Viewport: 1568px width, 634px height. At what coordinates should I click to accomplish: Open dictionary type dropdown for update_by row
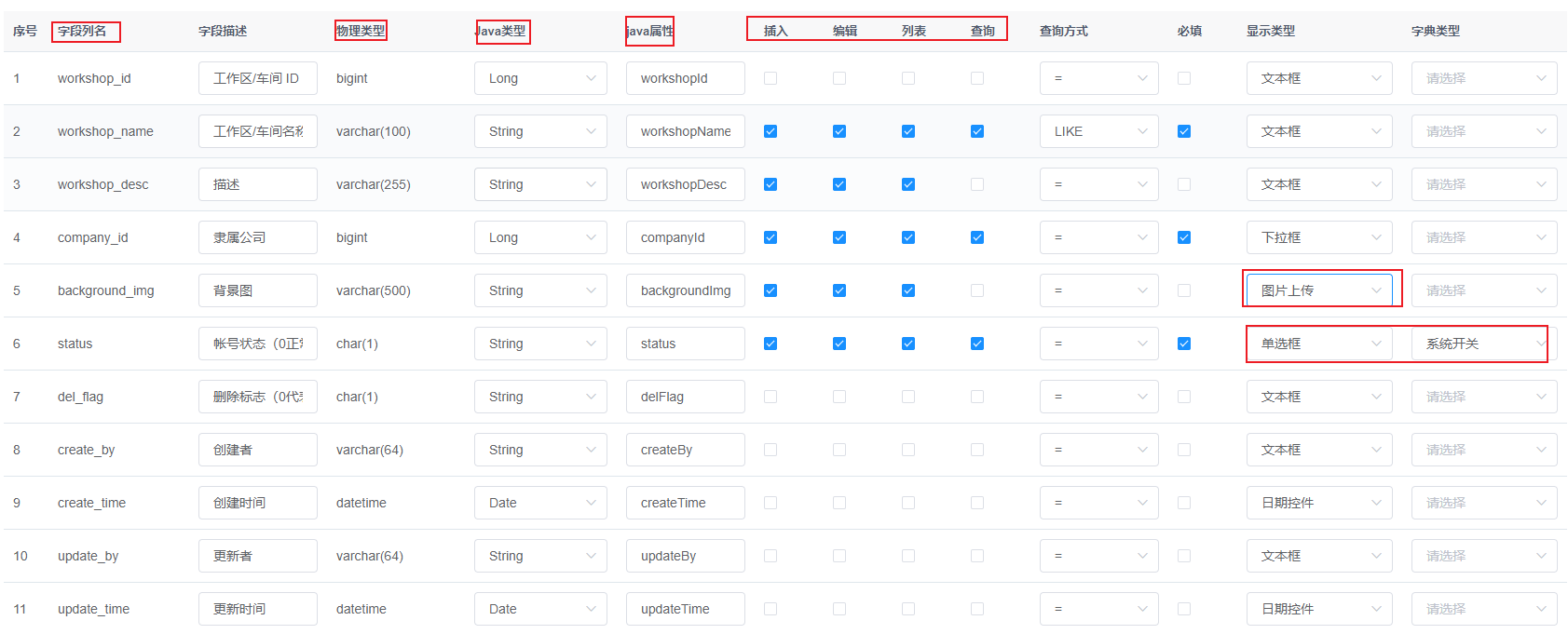1484,556
